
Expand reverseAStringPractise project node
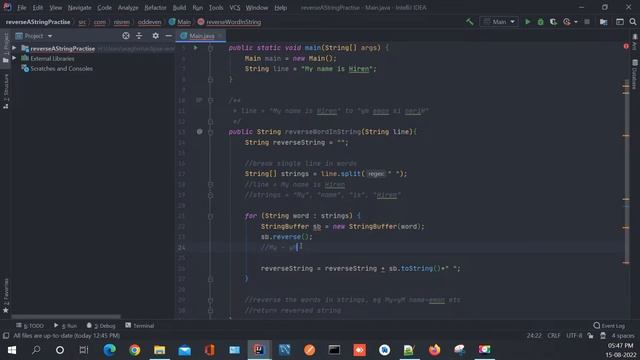[14, 48]
